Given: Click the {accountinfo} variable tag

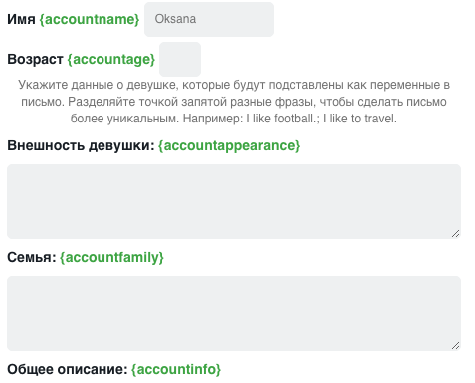Looking at the screenshot, I should [176, 369].
